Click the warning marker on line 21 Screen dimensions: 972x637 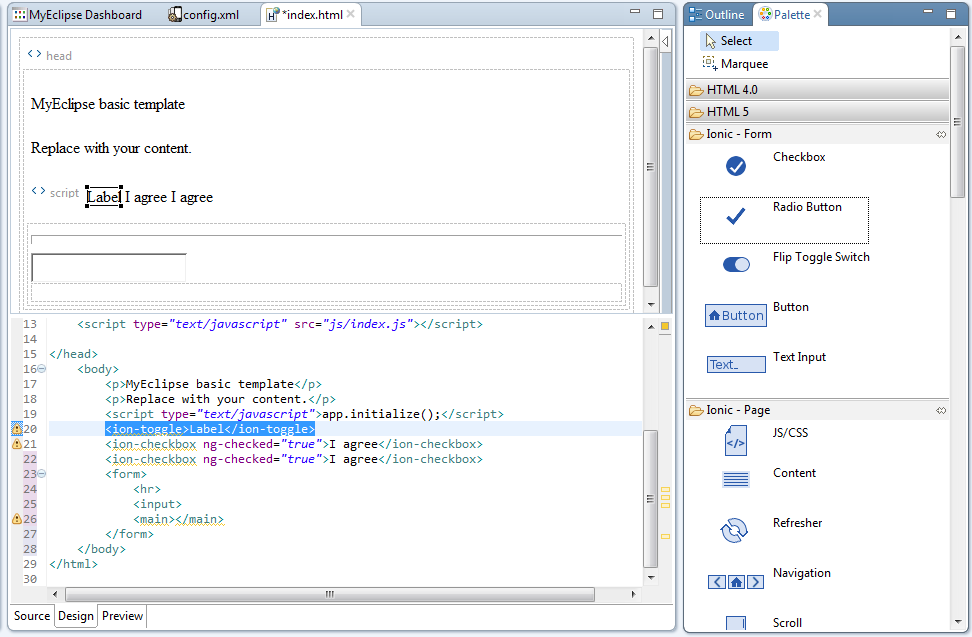pyautogui.click(x=17, y=444)
